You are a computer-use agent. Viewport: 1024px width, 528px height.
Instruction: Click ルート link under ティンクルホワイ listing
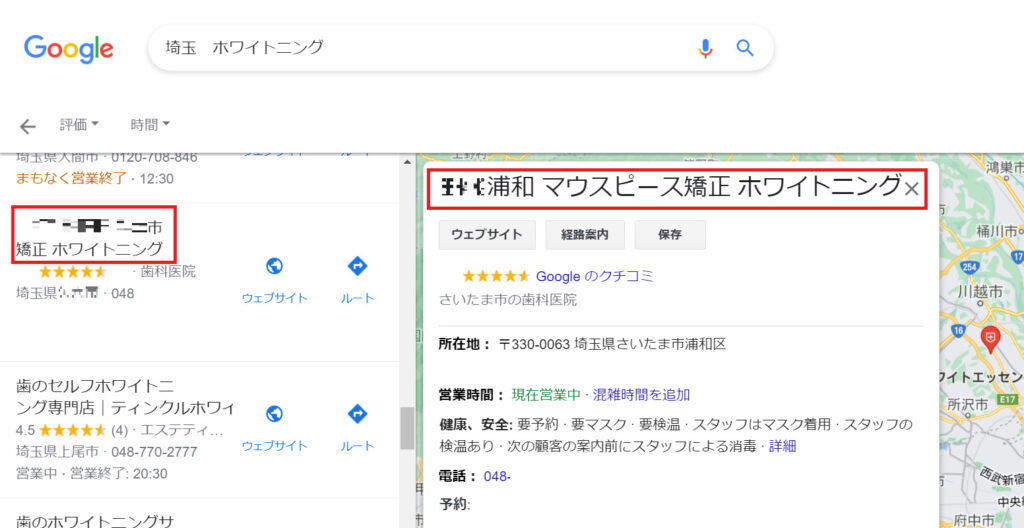357,446
